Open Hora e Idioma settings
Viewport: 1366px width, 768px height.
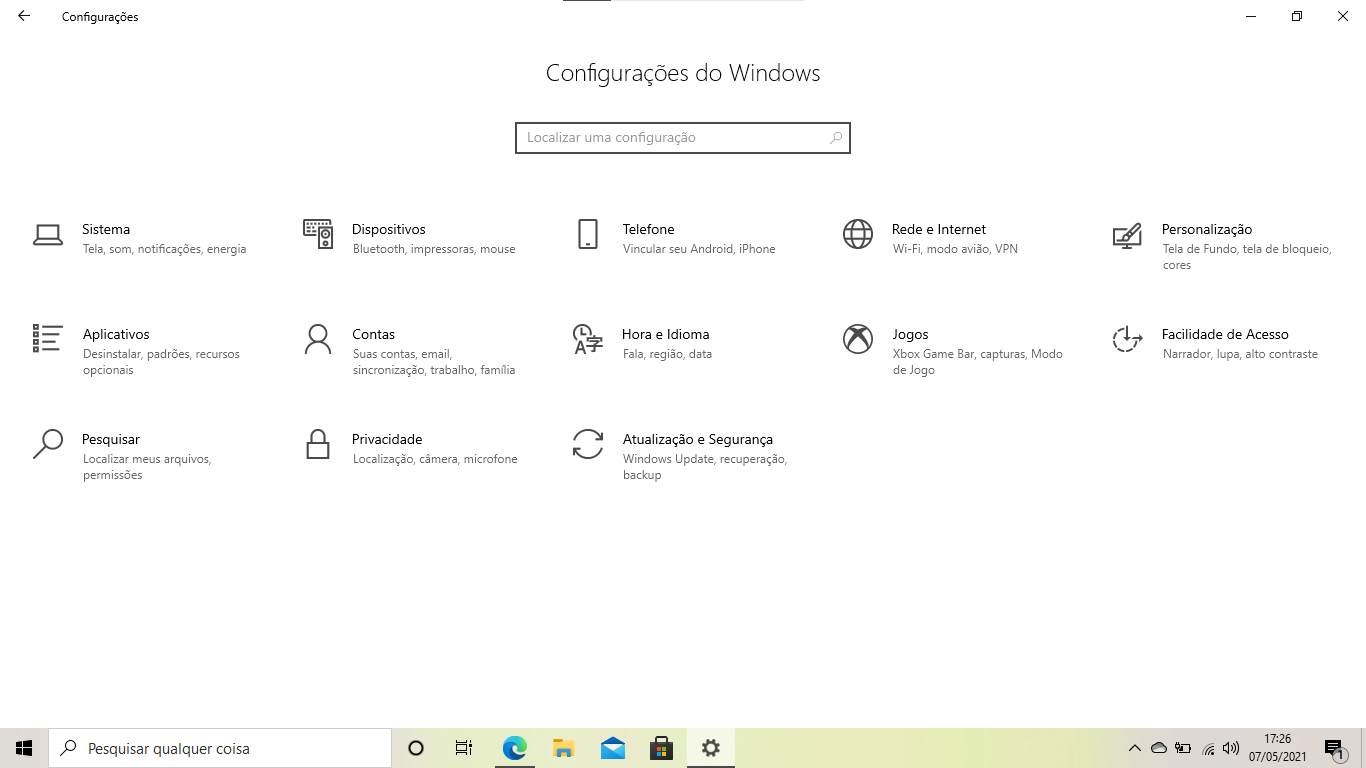coord(666,343)
